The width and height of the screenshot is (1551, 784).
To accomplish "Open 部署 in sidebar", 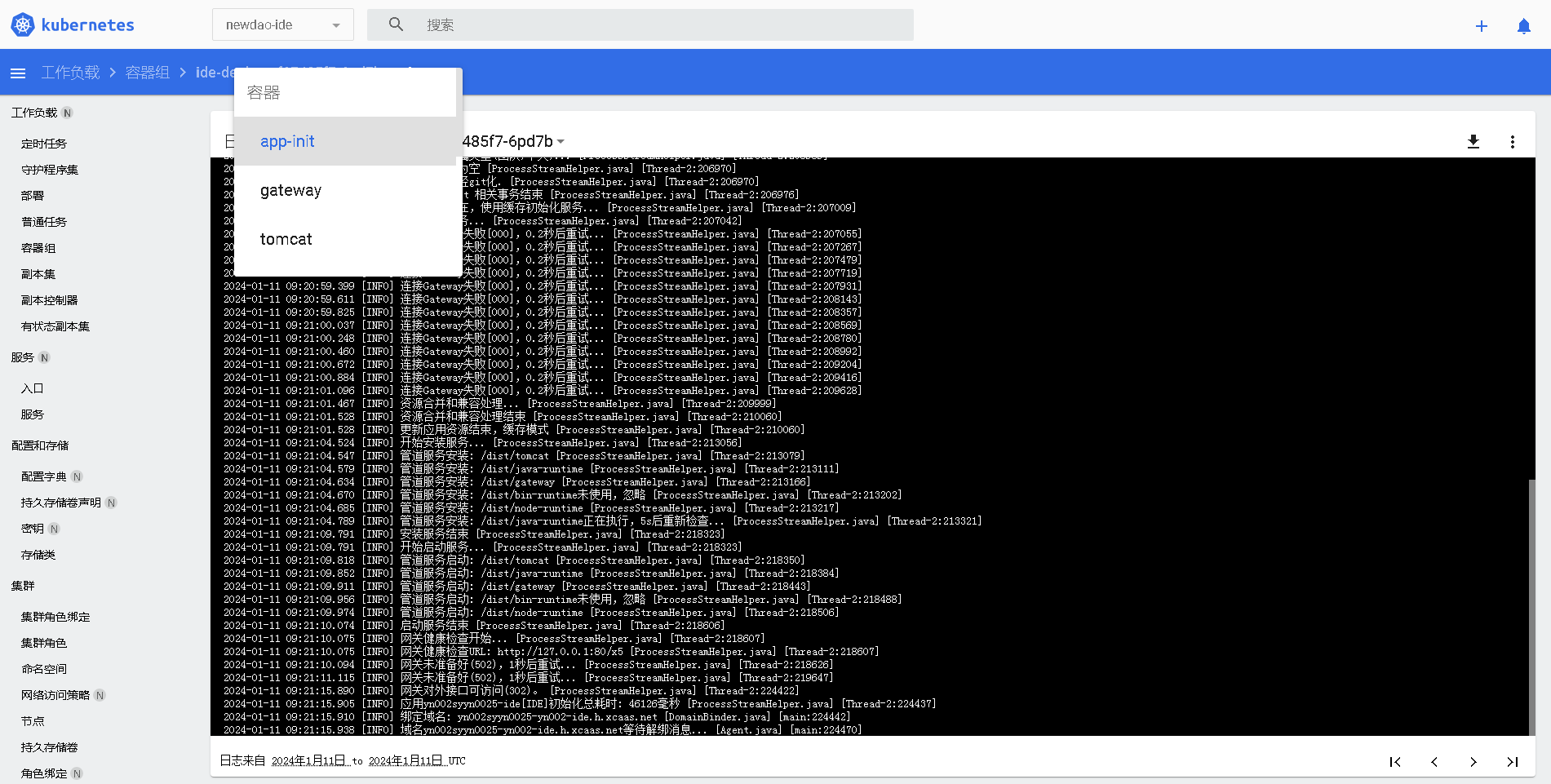I will point(33,196).
